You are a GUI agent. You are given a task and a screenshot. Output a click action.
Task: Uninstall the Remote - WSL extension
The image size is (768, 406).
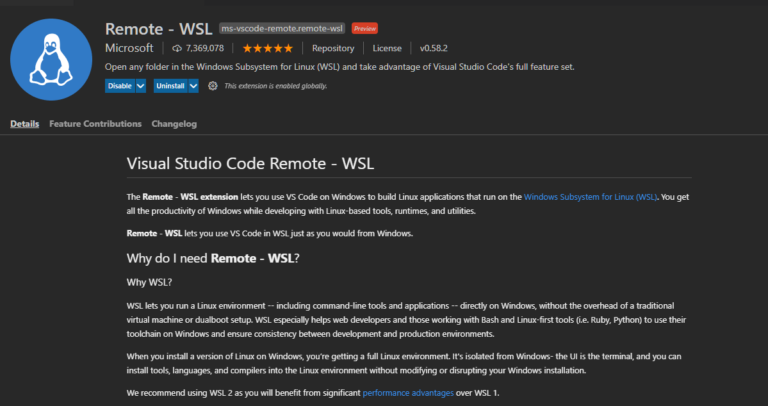pos(170,86)
